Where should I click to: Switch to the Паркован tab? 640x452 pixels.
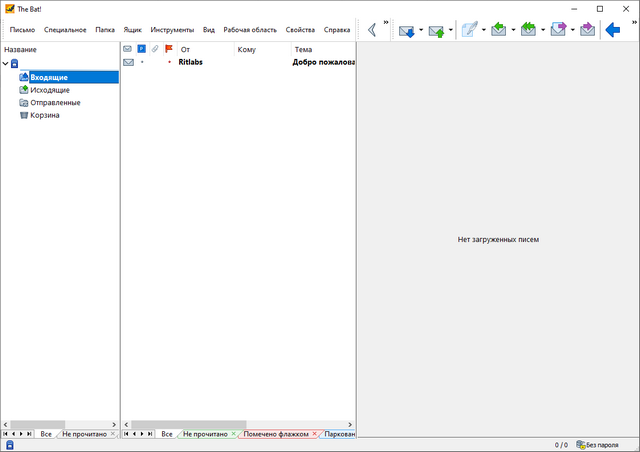[x=339, y=434]
